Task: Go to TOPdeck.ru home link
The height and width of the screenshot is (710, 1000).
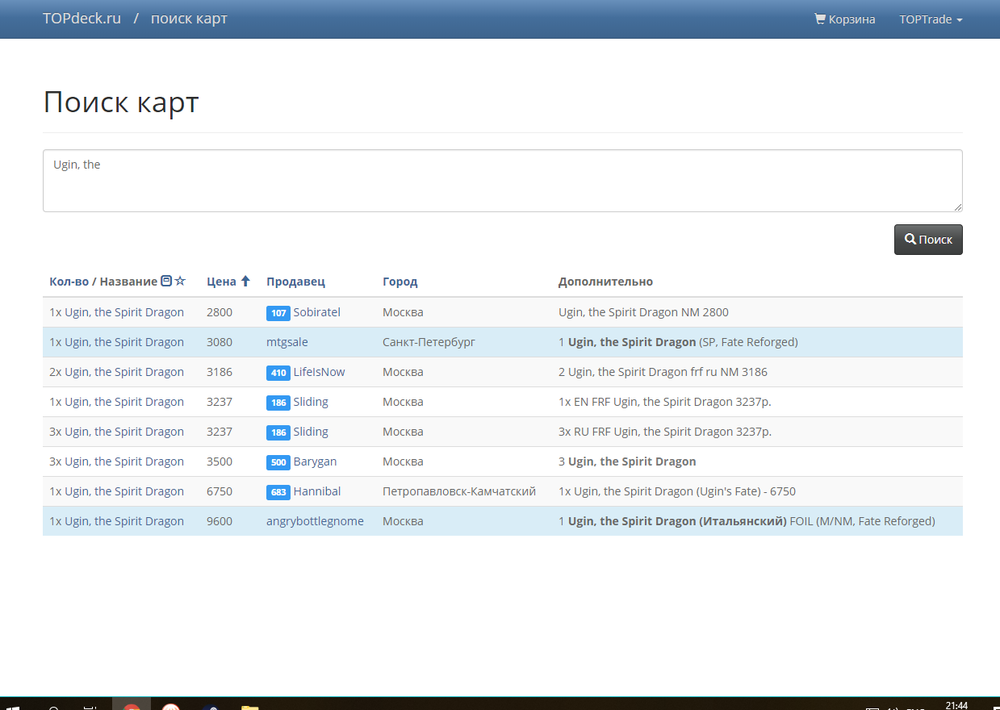Action: [x=82, y=19]
